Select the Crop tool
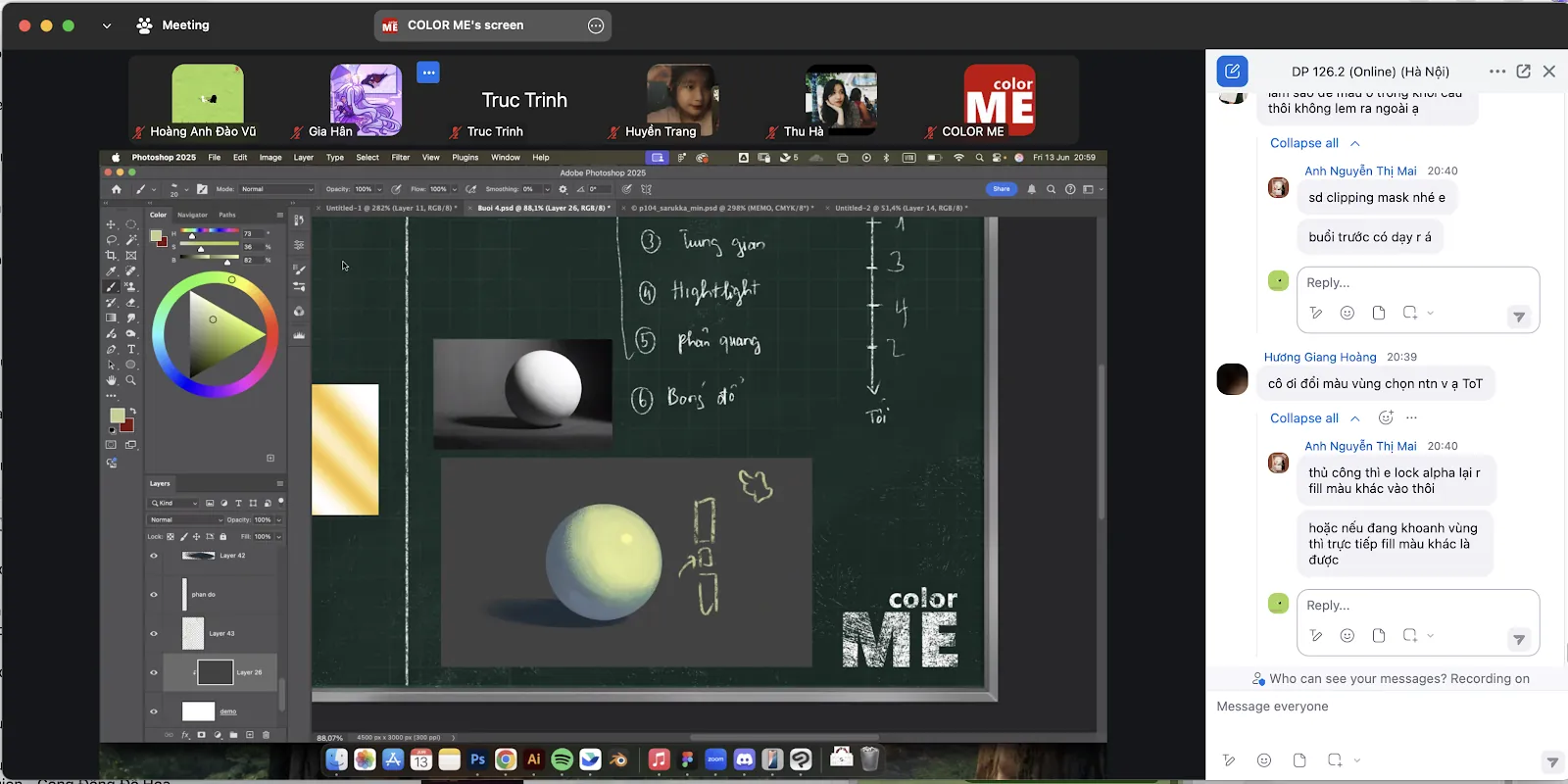Viewport: 1568px width, 784px height. pyautogui.click(x=111, y=256)
